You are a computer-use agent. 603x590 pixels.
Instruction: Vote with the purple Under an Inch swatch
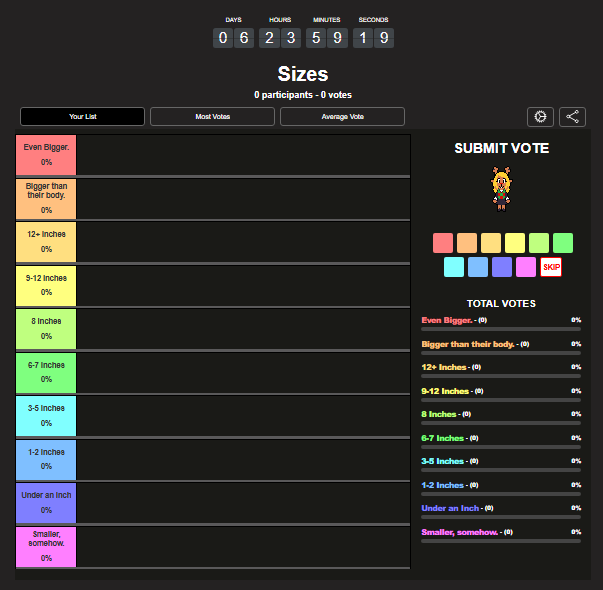pyautogui.click(x=502, y=267)
